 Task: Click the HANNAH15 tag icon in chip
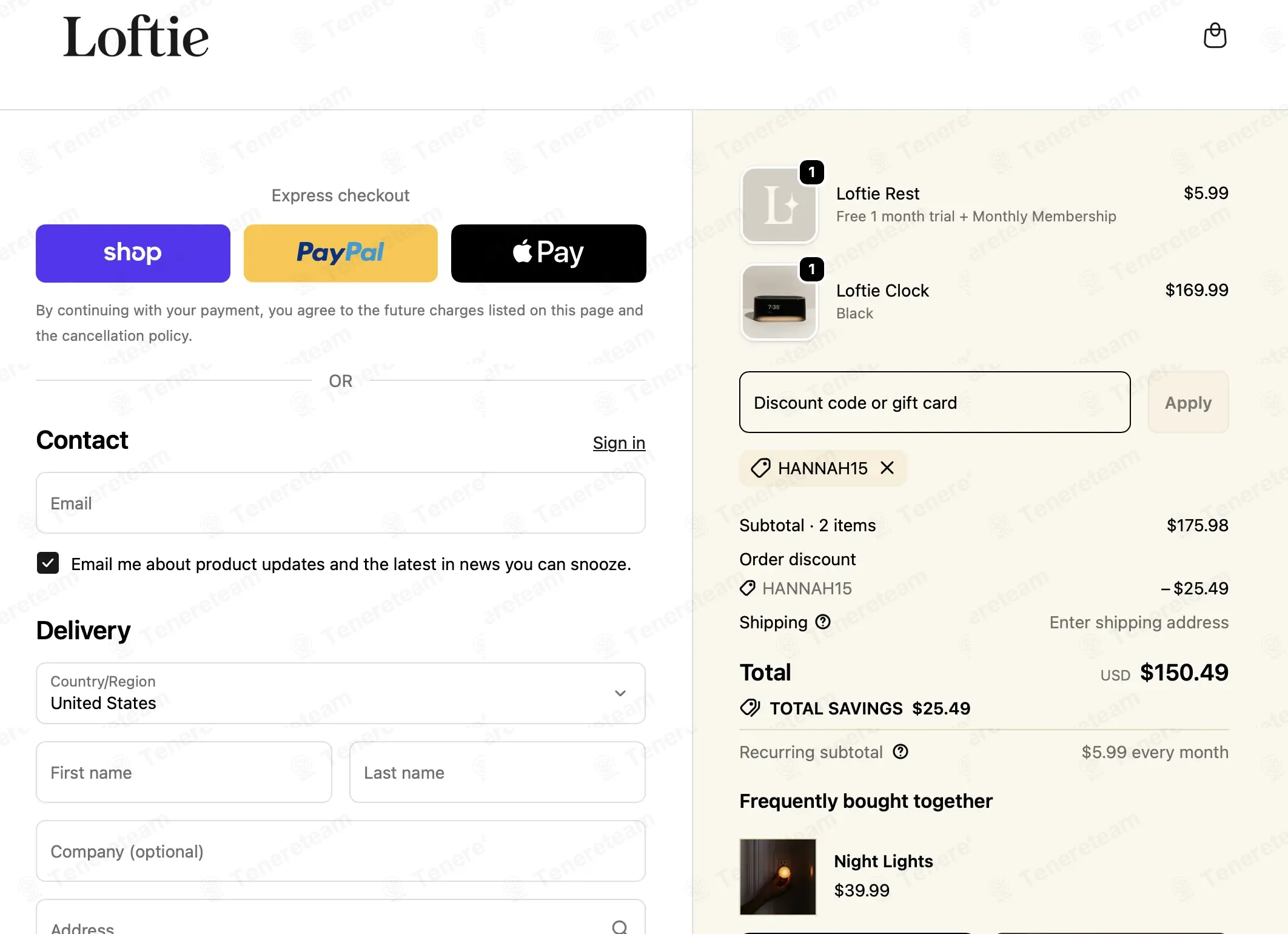(760, 468)
